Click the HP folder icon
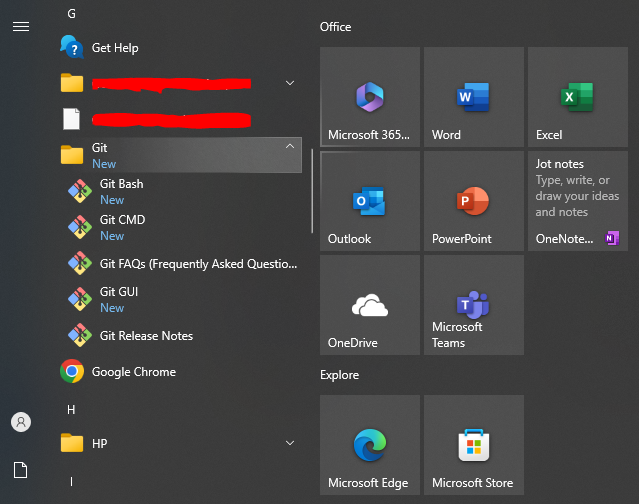 [x=72, y=442]
